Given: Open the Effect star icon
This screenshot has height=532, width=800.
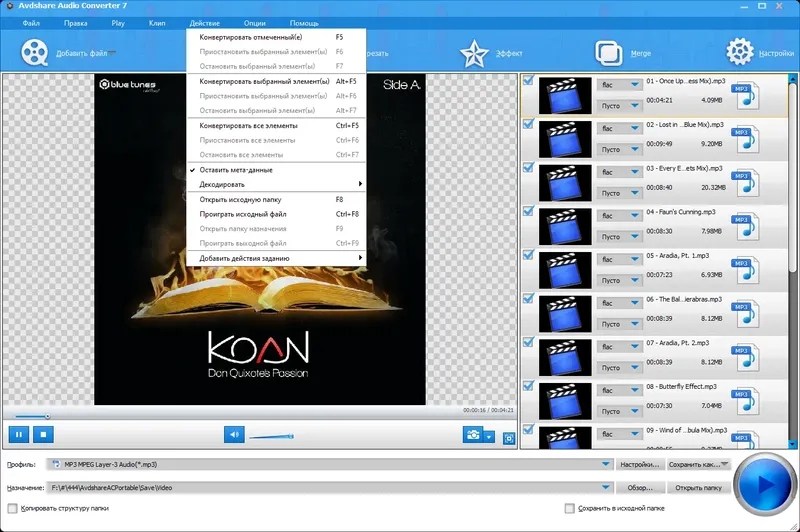Looking at the screenshot, I should pos(474,54).
